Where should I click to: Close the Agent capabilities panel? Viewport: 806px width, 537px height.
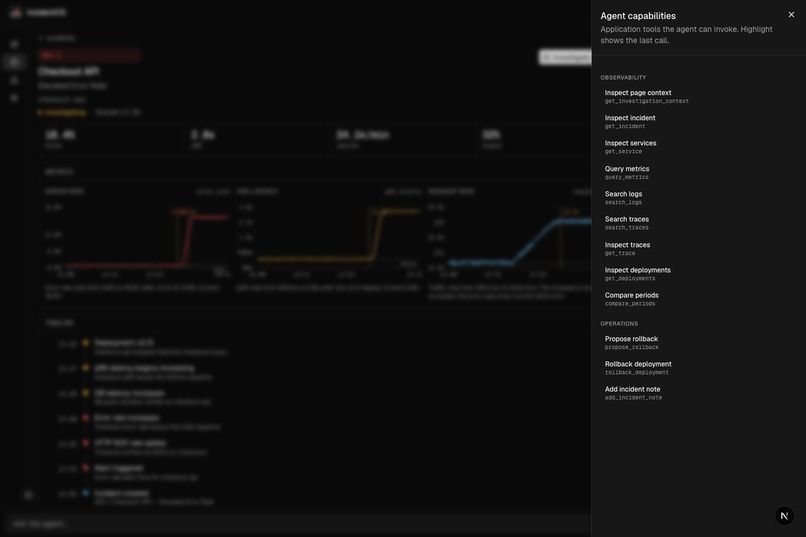point(791,15)
